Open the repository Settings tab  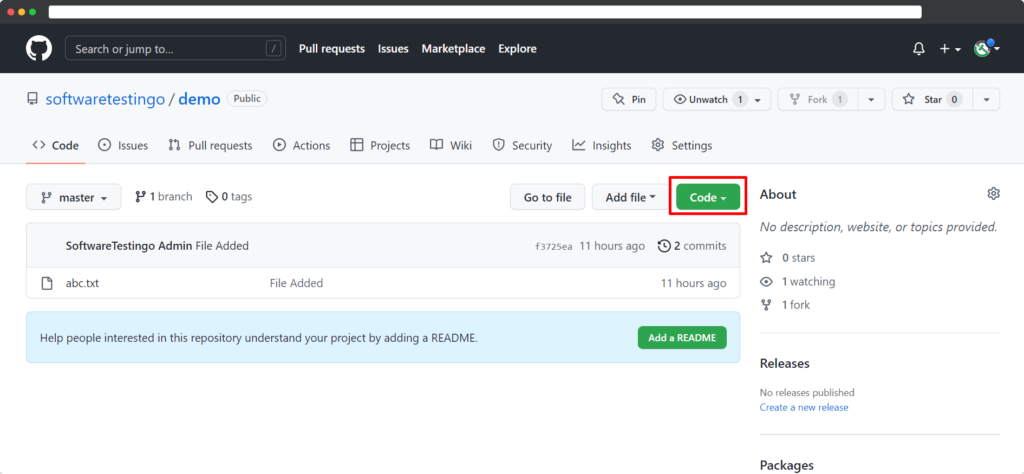point(682,145)
